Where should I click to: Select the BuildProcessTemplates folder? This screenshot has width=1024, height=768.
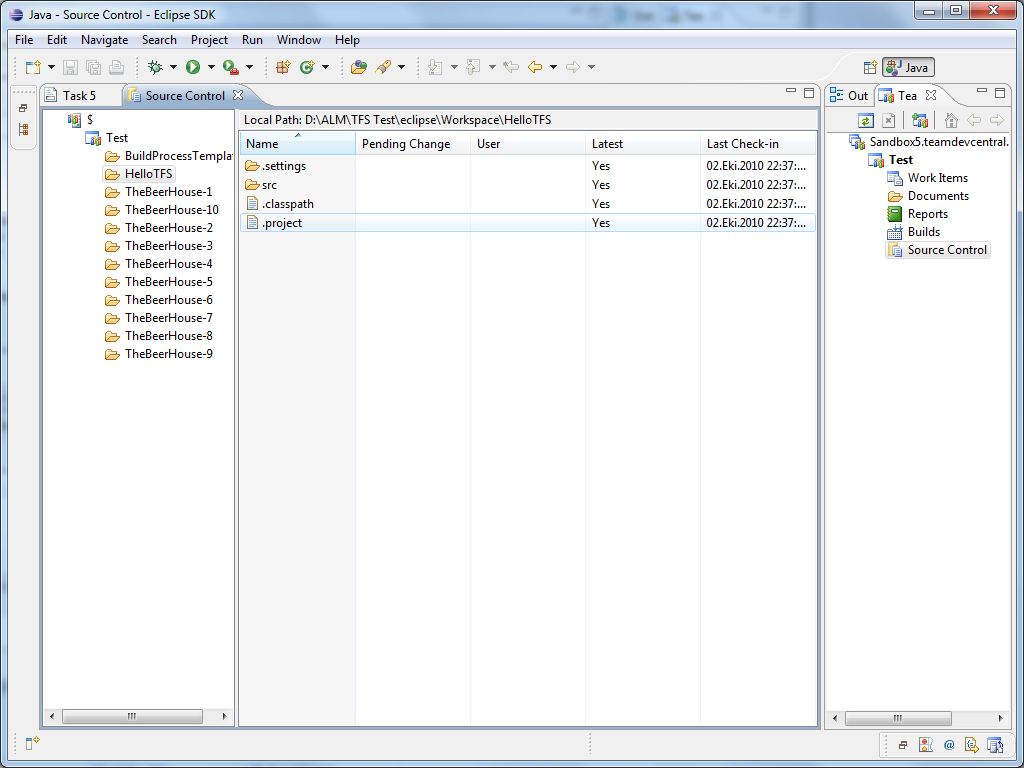[x=169, y=155]
